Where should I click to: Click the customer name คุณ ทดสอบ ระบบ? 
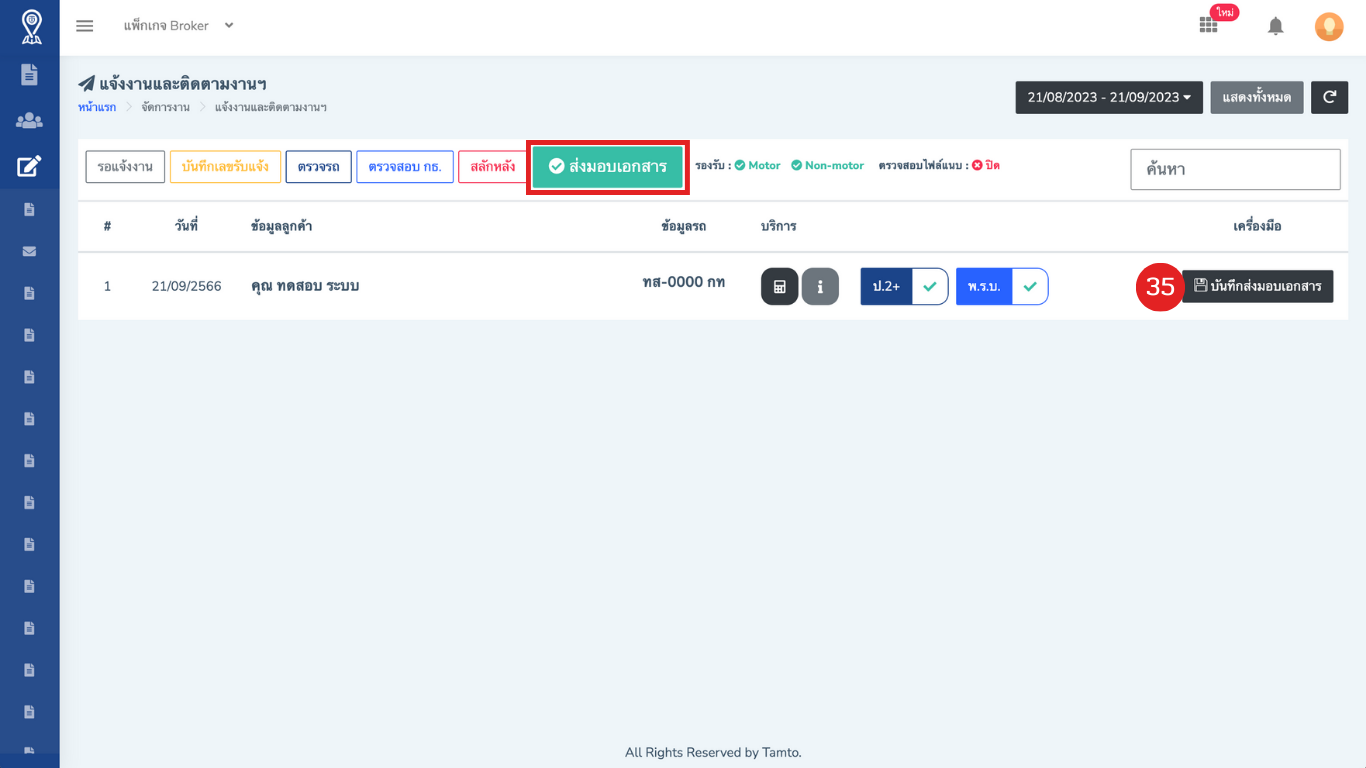(305, 286)
